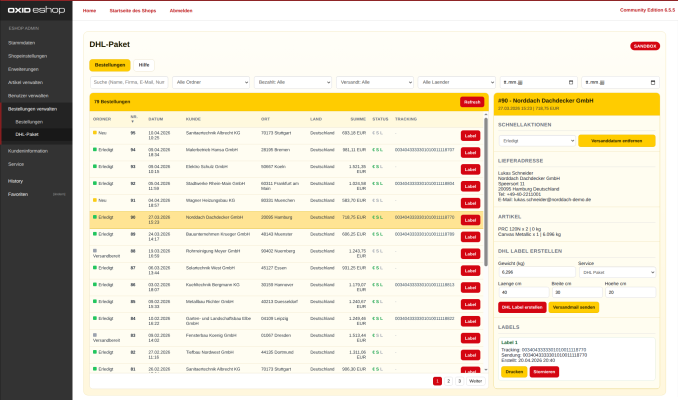Click Label button for Malerbetrieb Hansa order

tap(470, 153)
